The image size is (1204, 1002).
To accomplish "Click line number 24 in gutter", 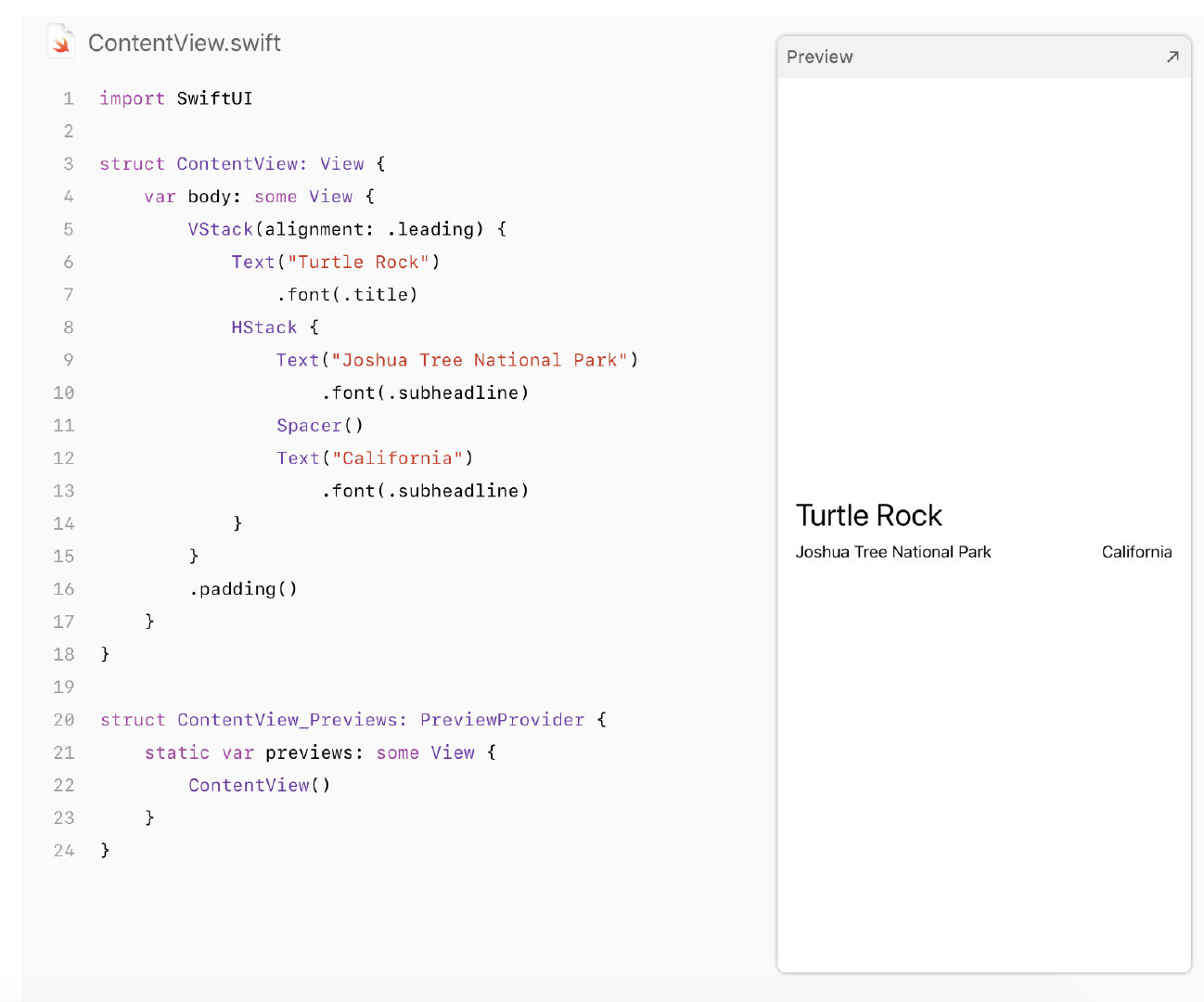I will 63,851.
